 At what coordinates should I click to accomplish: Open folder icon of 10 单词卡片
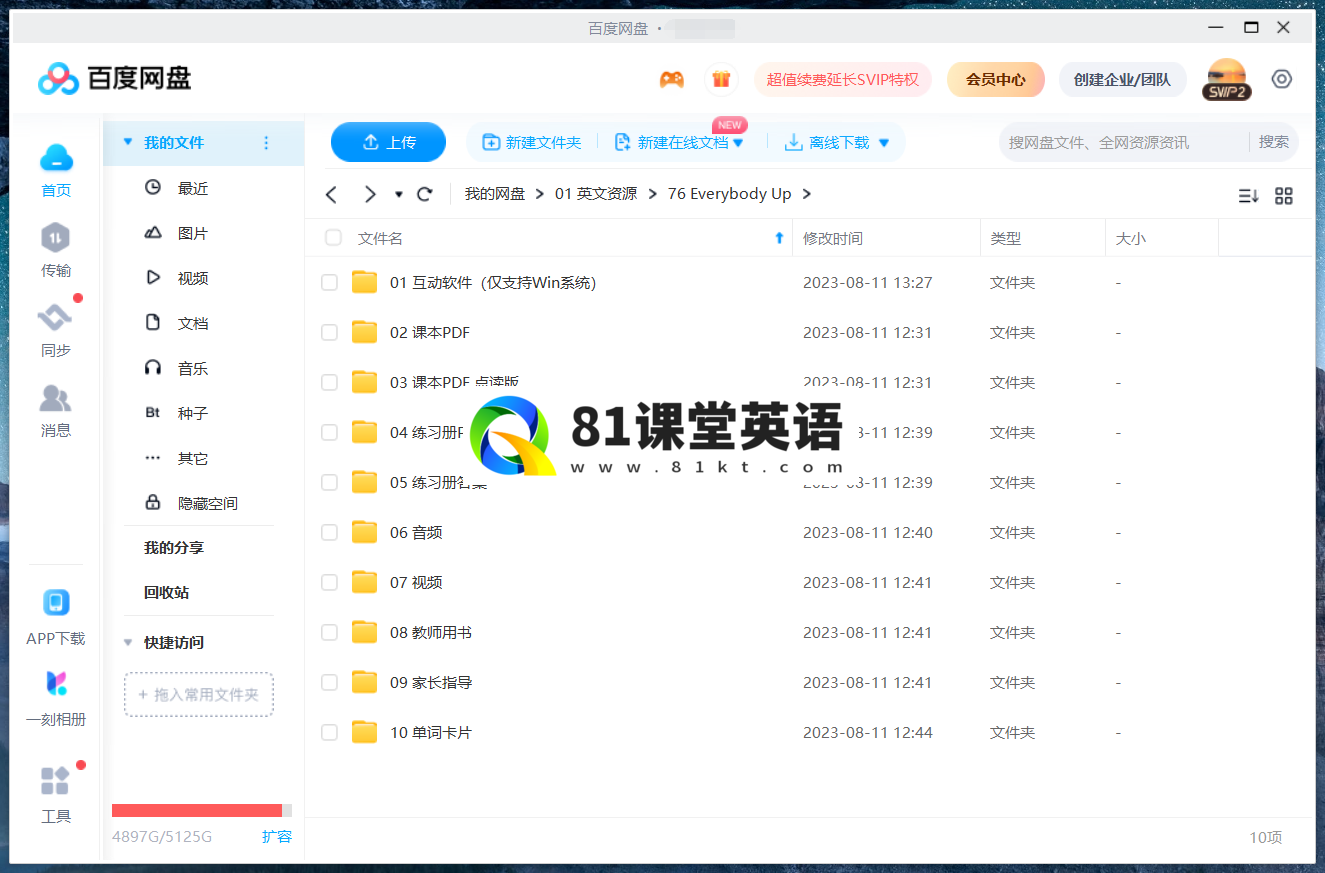click(x=364, y=732)
